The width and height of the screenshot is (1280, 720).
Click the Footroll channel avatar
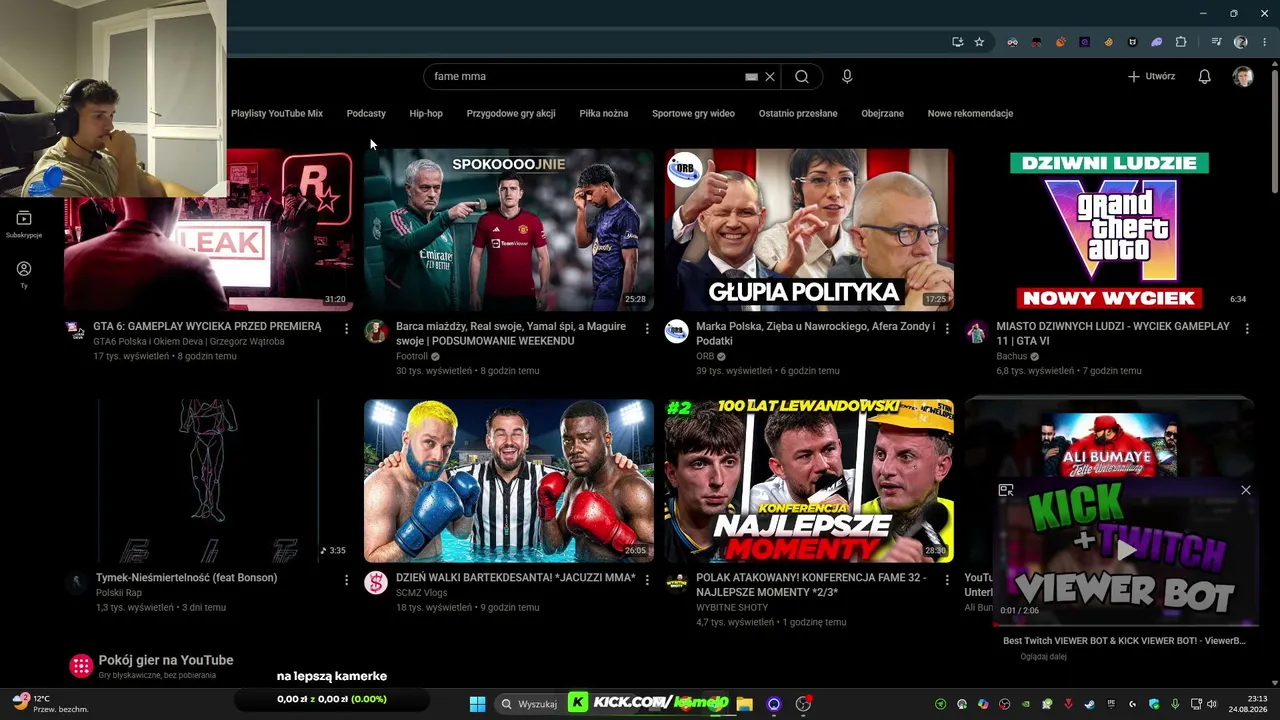click(x=376, y=332)
